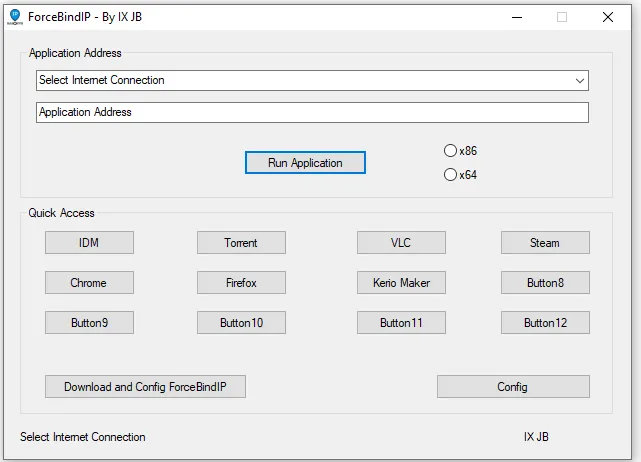Click the Button12 quick access button
The height and width of the screenshot is (462, 641).
coord(545,323)
